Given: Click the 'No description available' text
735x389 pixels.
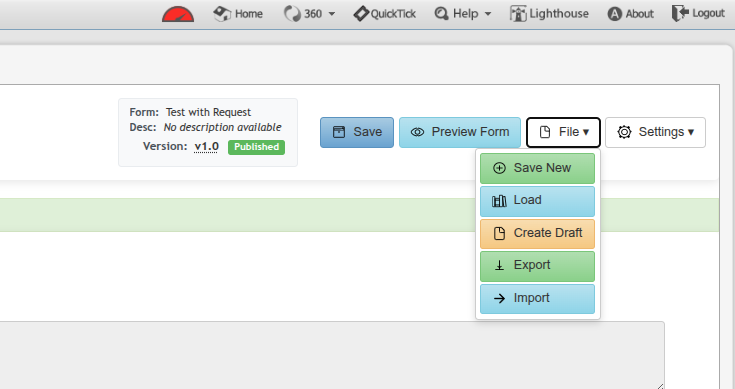Looking at the screenshot, I should [x=222, y=127].
